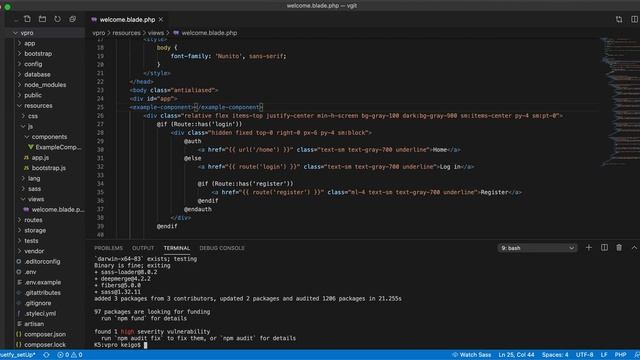Switch to the PROBLEMS panel tab

tap(108, 248)
